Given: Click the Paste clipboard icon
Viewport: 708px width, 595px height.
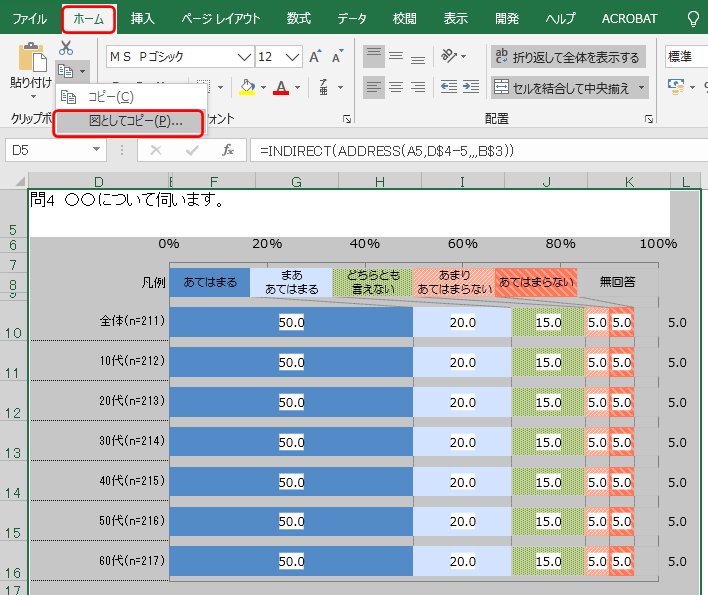Looking at the screenshot, I should pos(32,57).
